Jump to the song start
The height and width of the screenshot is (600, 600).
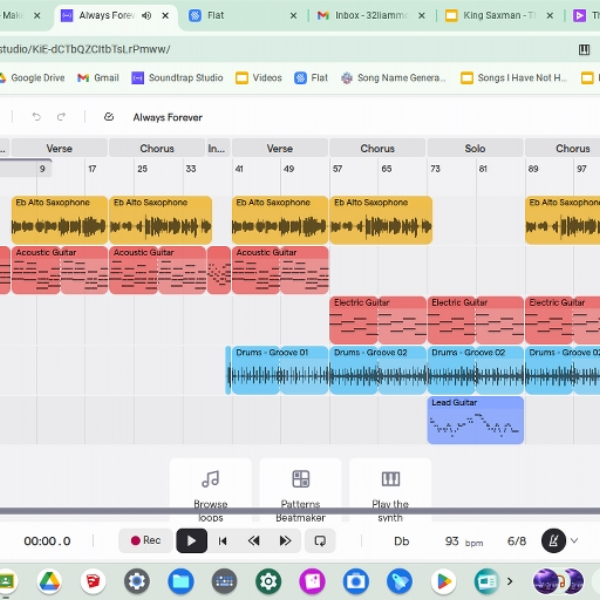[223, 541]
